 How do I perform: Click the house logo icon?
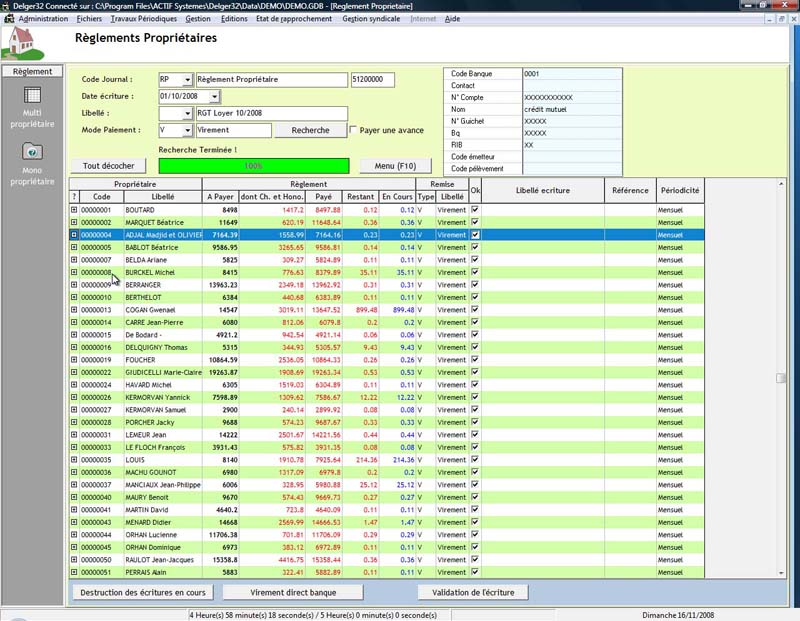pos(22,43)
